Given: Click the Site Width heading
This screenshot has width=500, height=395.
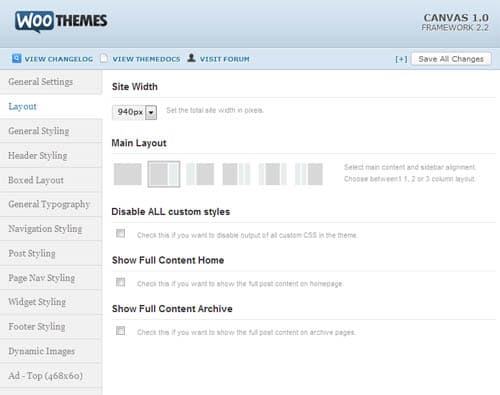Looking at the screenshot, I should pyautogui.click(x=135, y=87).
